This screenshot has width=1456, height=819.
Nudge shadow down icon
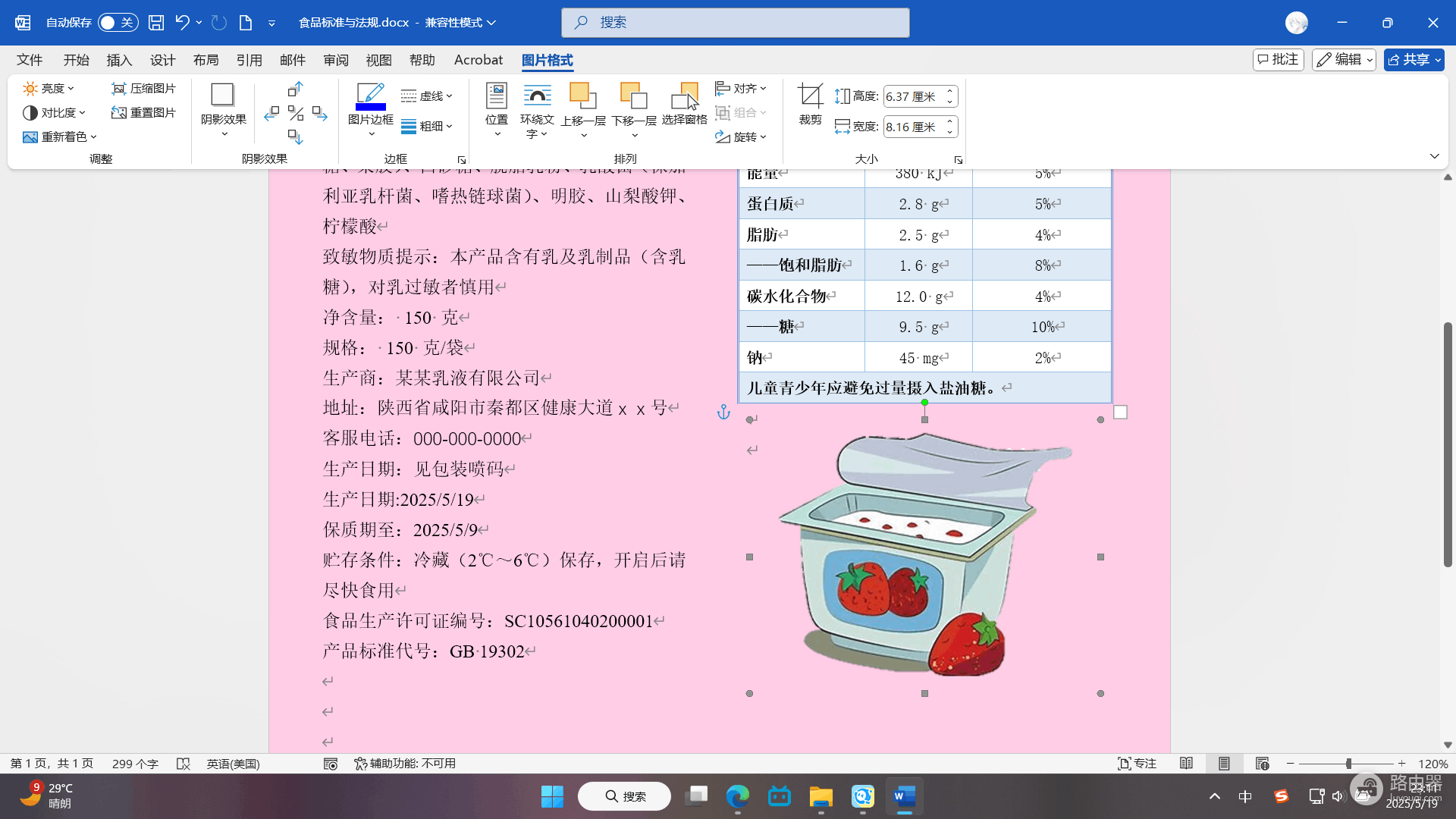pos(296,137)
